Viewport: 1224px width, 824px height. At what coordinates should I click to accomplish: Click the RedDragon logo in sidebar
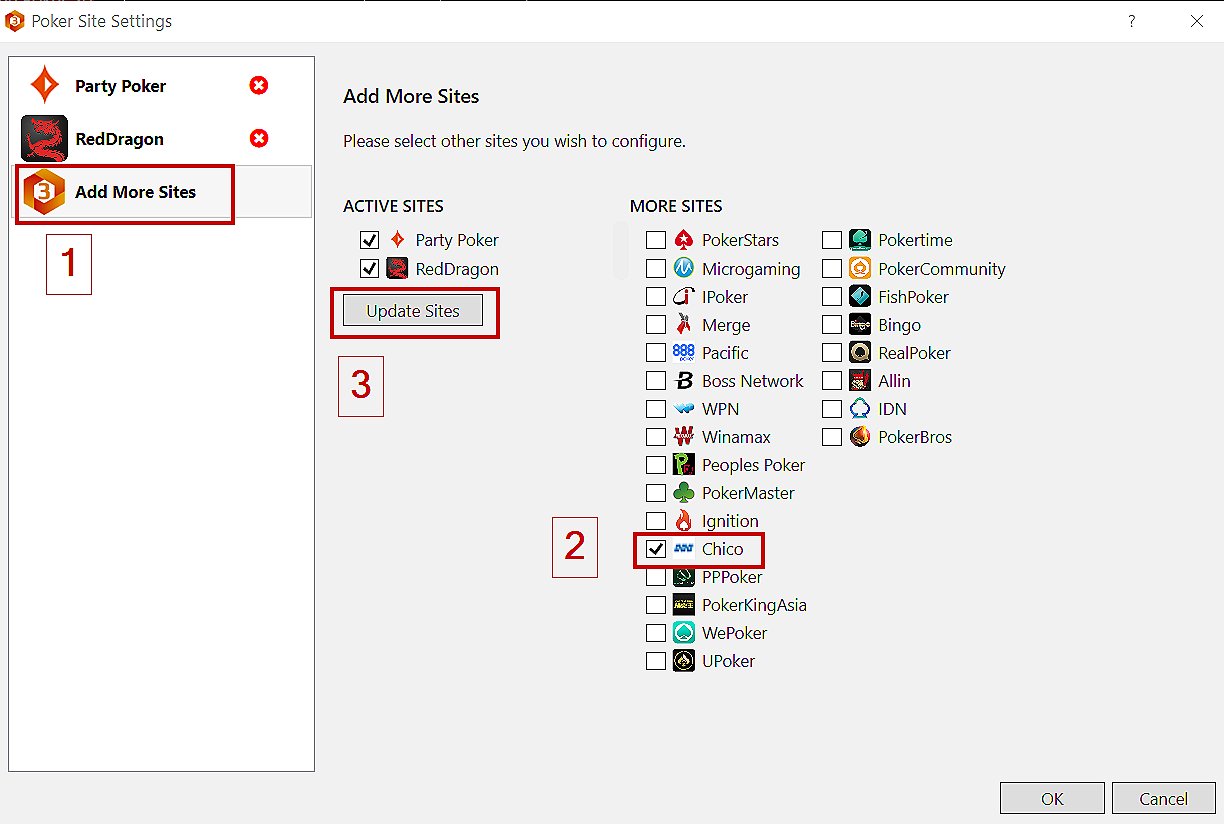pos(44,139)
